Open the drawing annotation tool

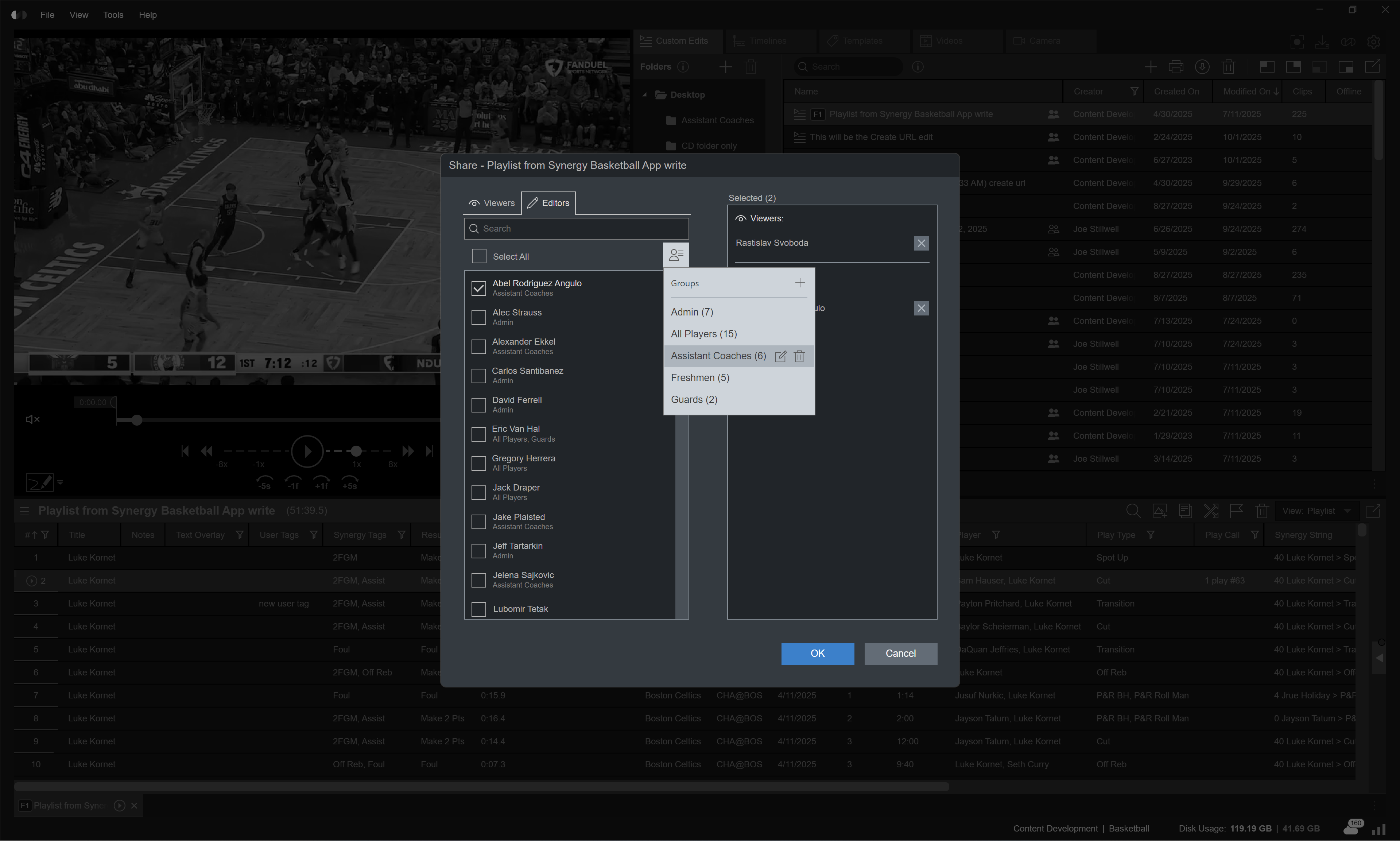tap(40, 482)
